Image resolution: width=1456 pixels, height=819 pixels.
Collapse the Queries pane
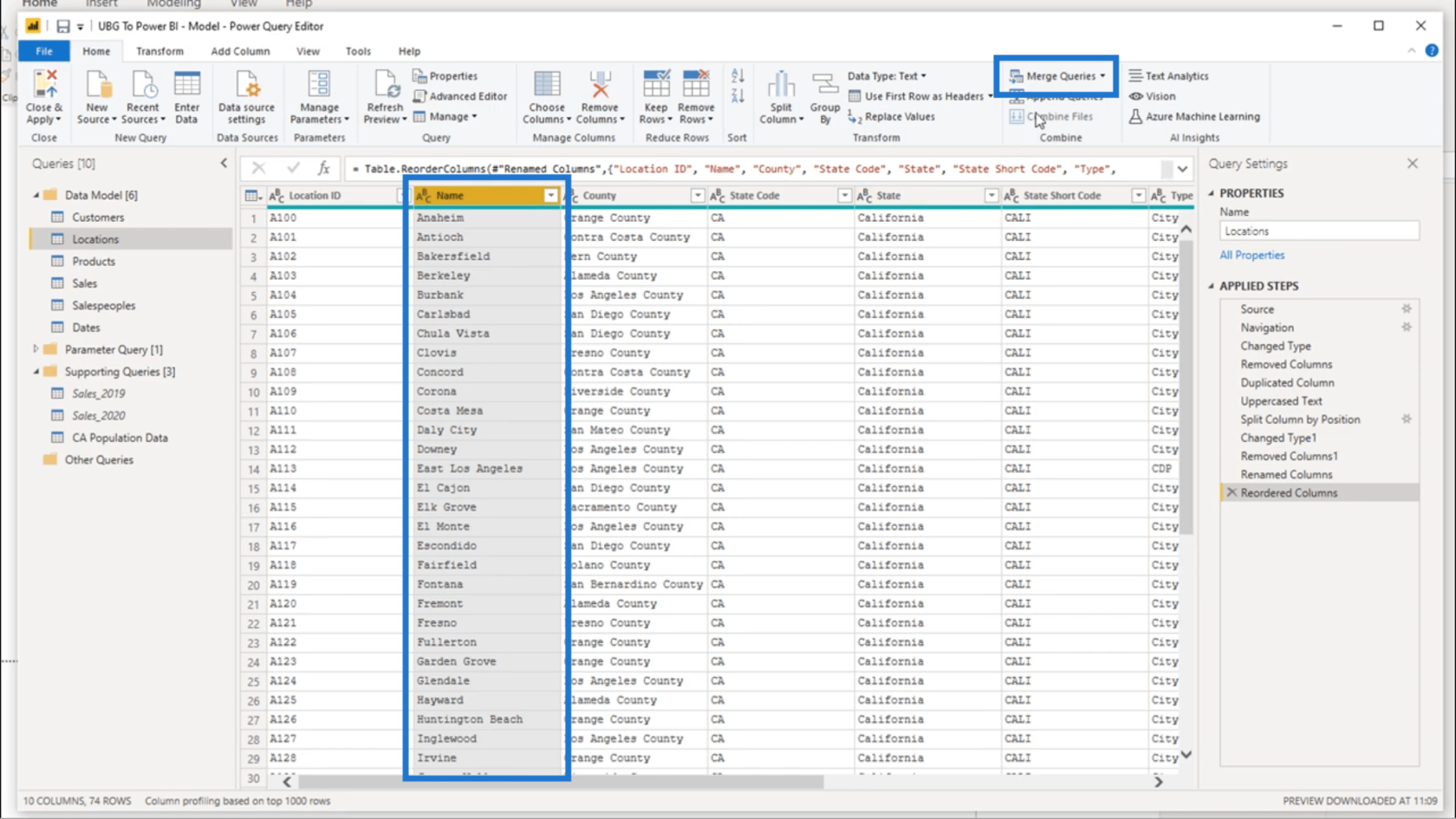point(224,163)
